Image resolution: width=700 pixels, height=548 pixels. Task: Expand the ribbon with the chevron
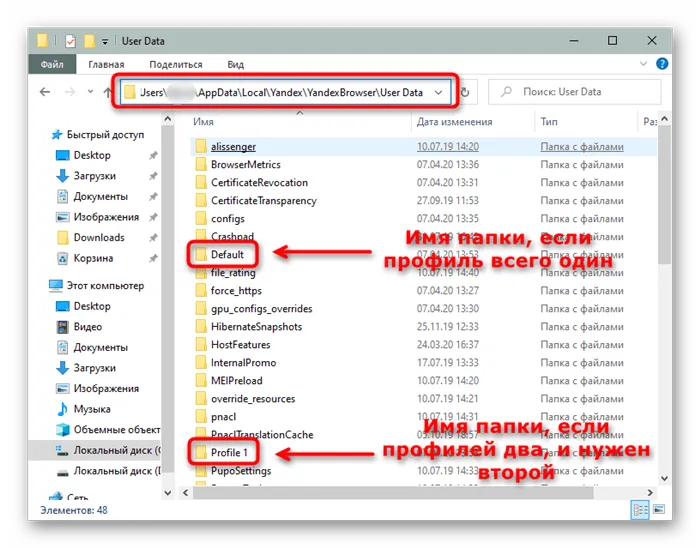pos(643,64)
